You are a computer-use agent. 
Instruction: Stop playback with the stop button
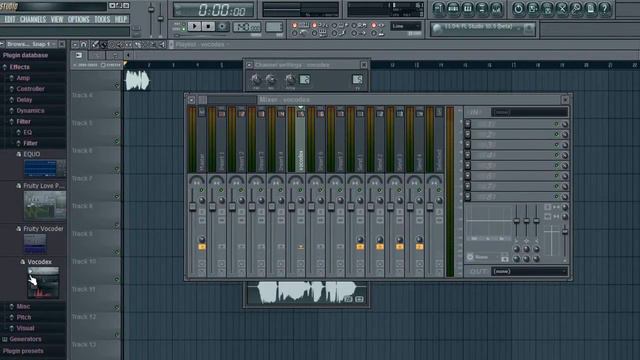tap(208, 27)
